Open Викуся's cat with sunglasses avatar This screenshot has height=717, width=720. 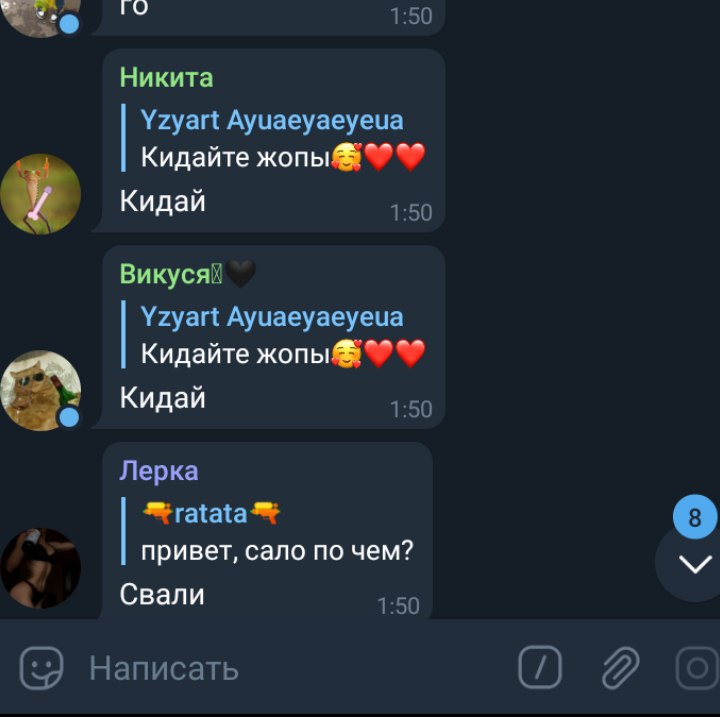40,390
